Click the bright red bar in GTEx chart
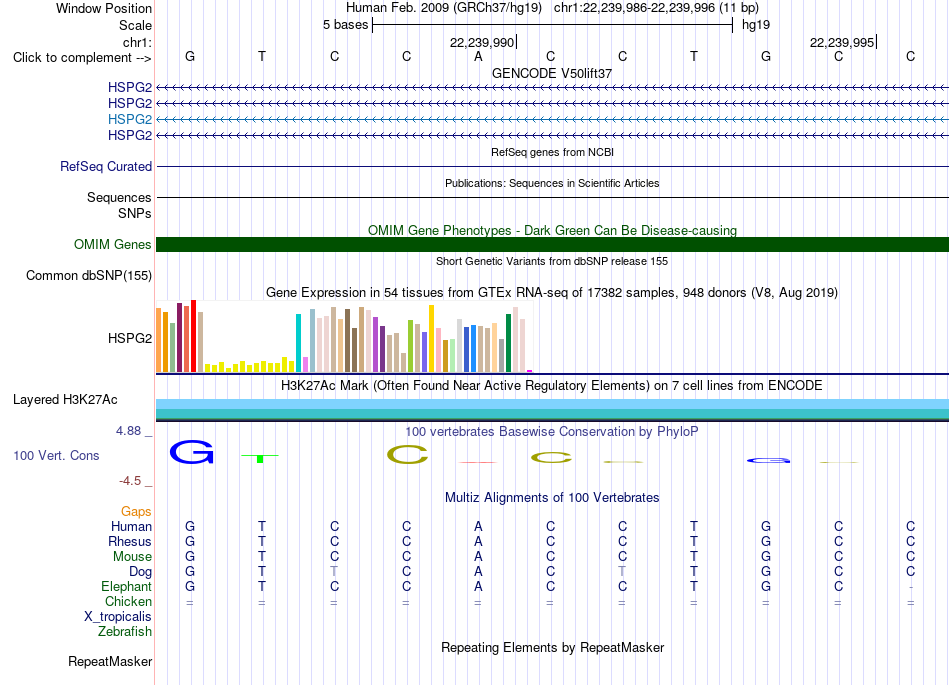The height and width of the screenshot is (685, 950). pos(193,336)
